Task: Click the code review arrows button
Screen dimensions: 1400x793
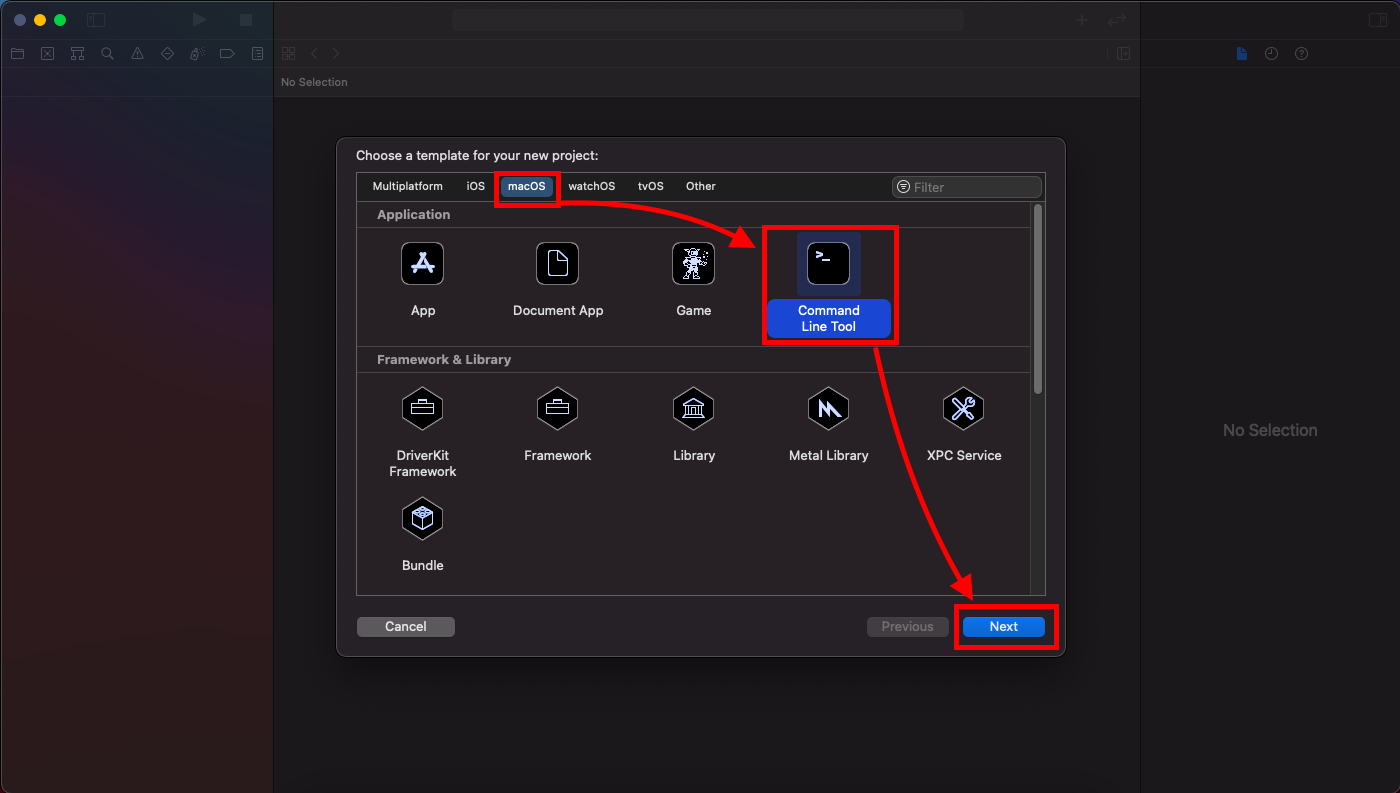Action: tap(1117, 20)
